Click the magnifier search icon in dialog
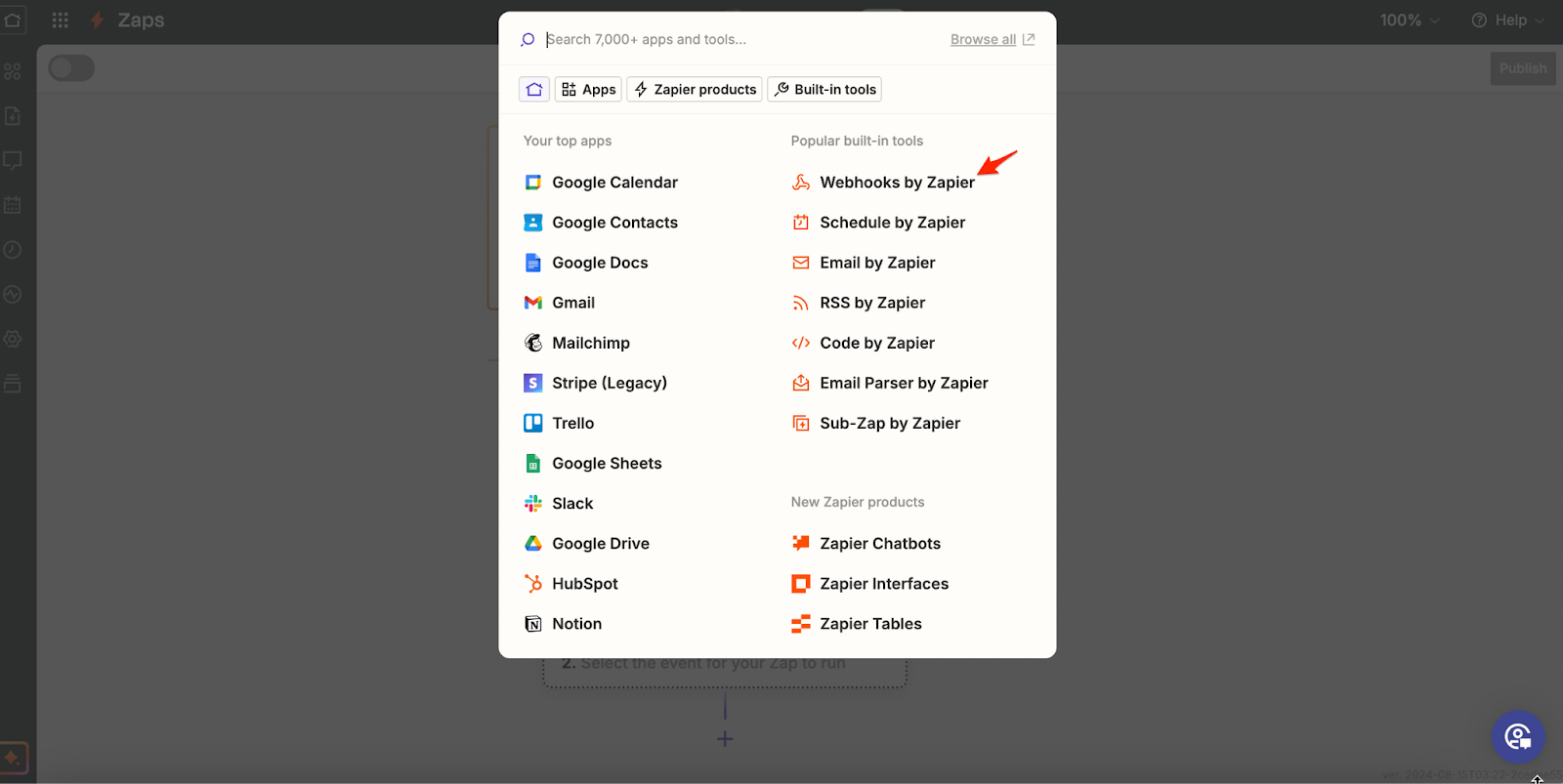Image resolution: width=1563 pixels, height=784 pixels. point(528,39)
